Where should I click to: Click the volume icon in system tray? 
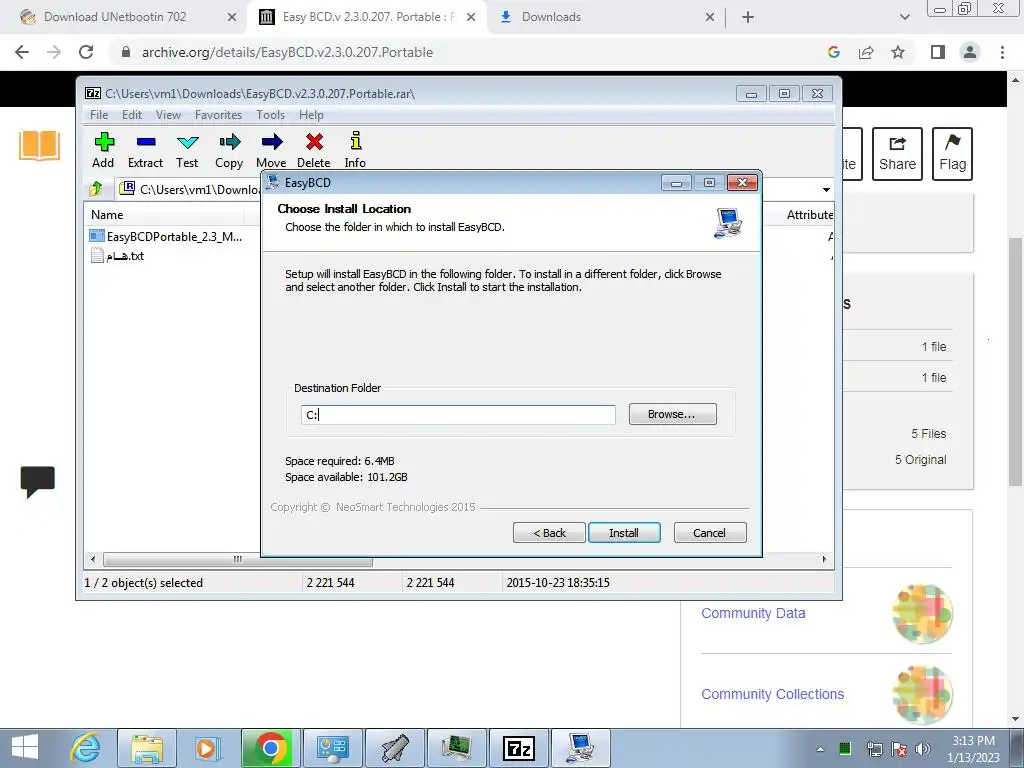(x=923, y=749)
